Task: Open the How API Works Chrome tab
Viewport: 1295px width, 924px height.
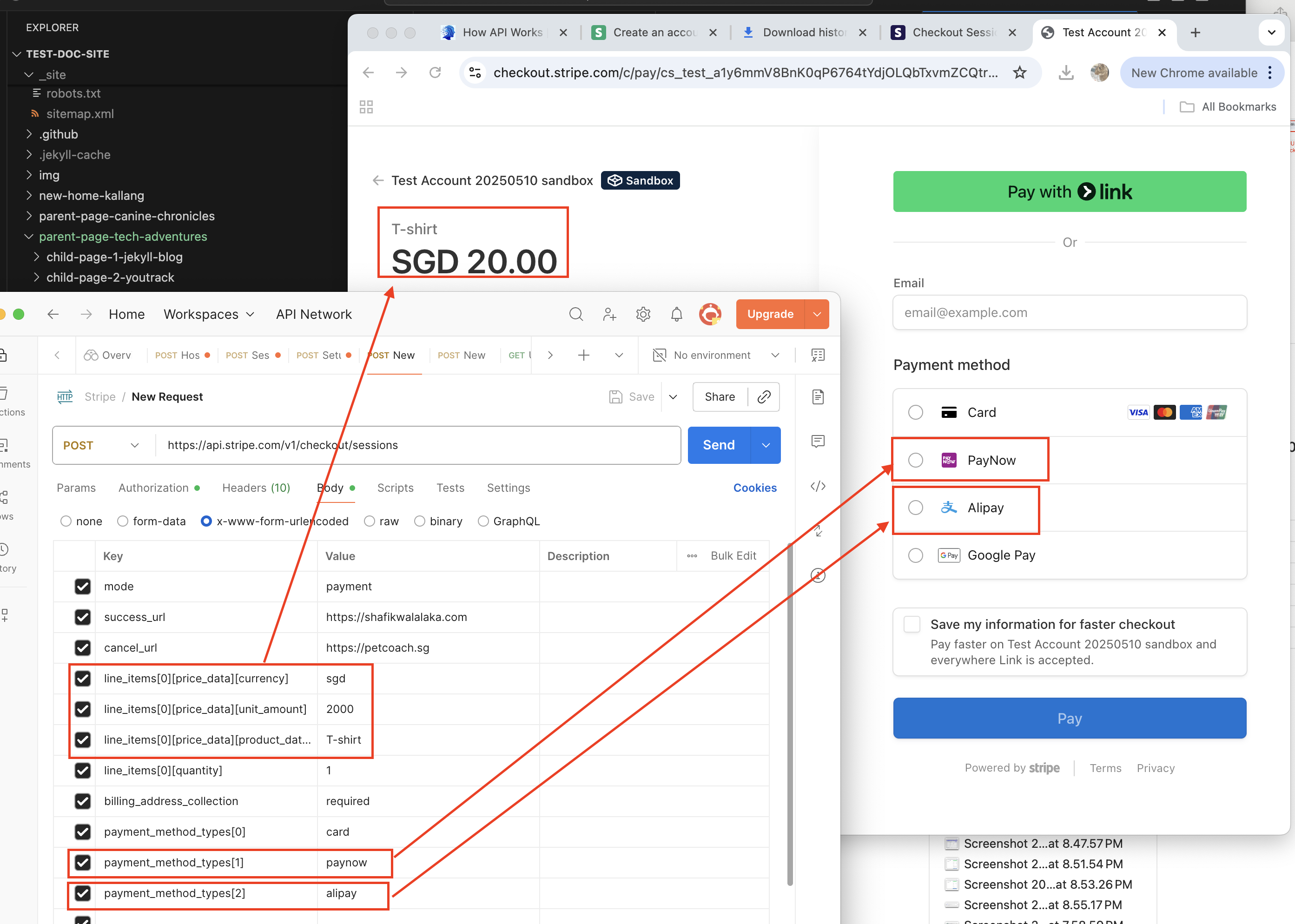Action: [x=502, y=33]
